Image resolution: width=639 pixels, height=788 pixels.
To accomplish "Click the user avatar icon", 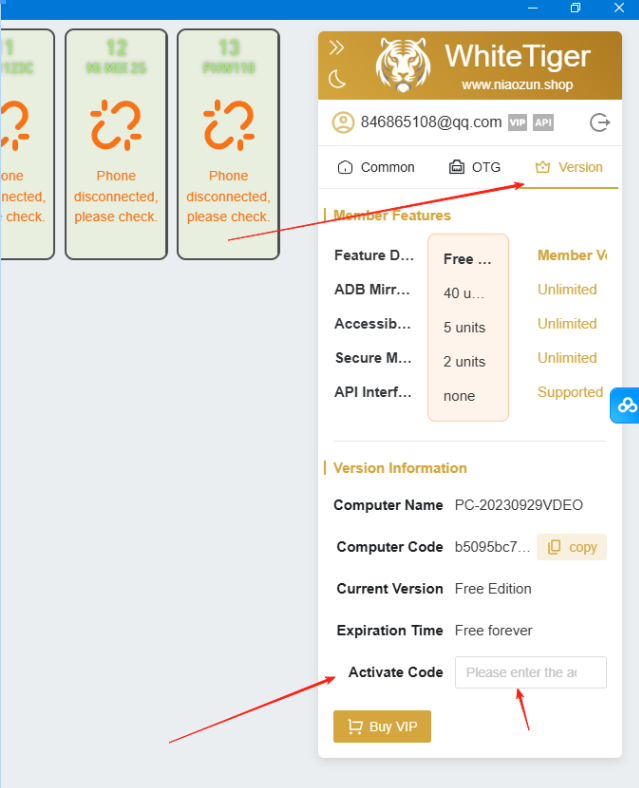I will coord(343,123).
